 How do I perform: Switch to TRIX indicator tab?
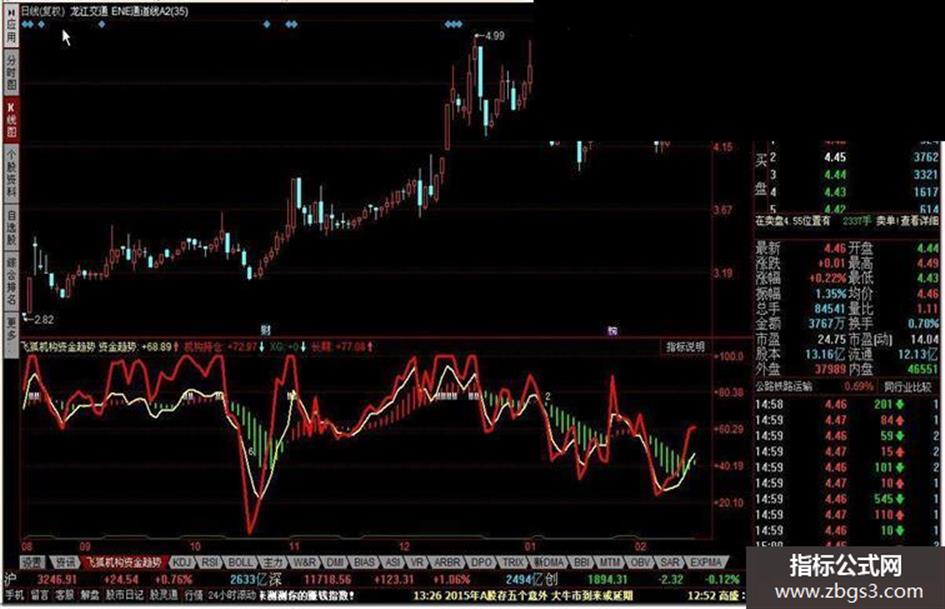click(x=513, y=563)
